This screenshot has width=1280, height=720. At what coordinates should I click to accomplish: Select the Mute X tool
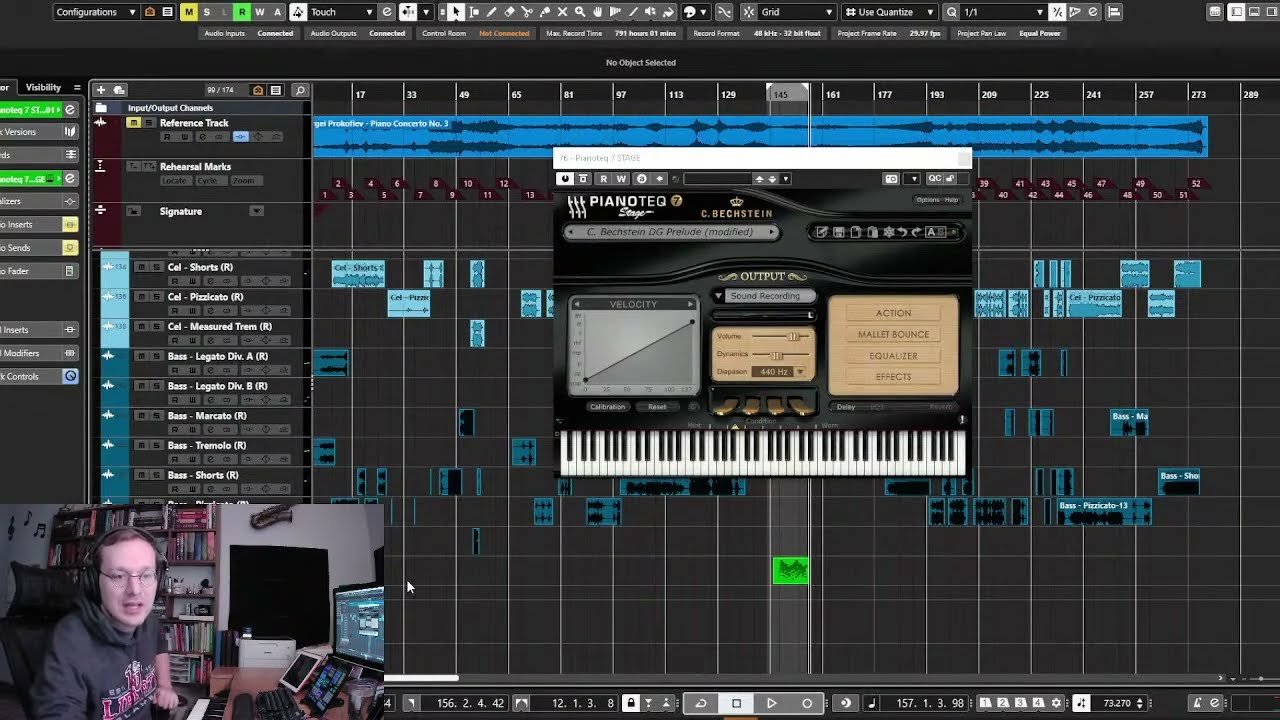[x=562, y=11]
